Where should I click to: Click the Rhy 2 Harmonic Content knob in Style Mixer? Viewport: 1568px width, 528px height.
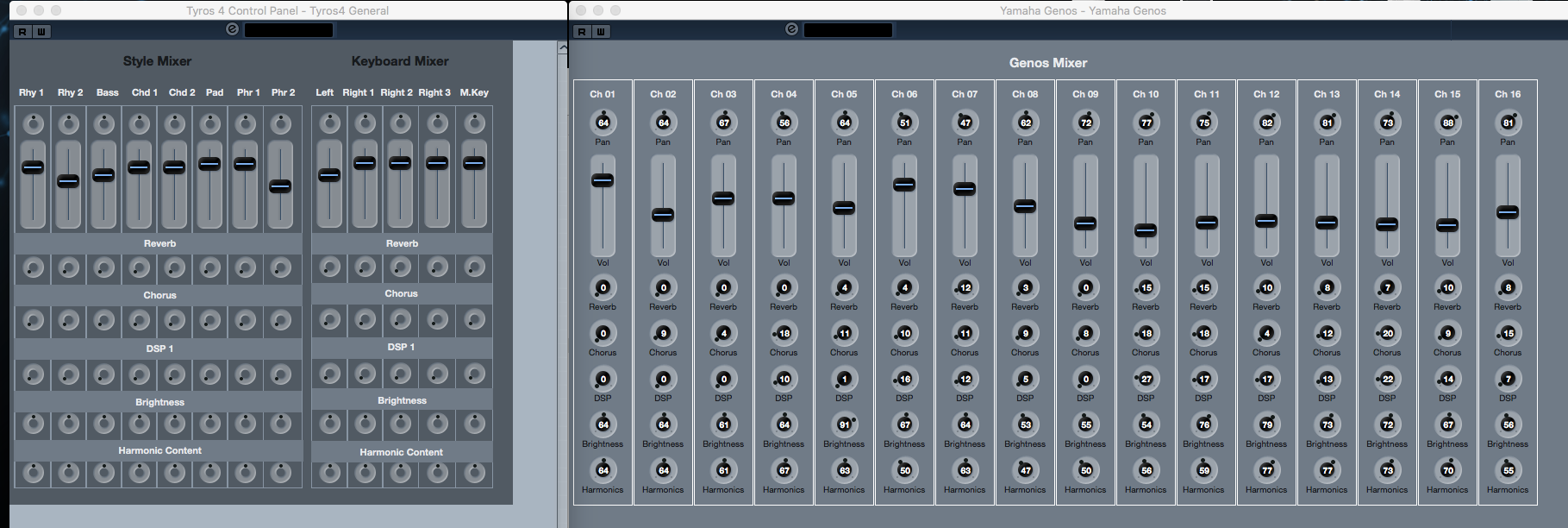pos(68,473)
